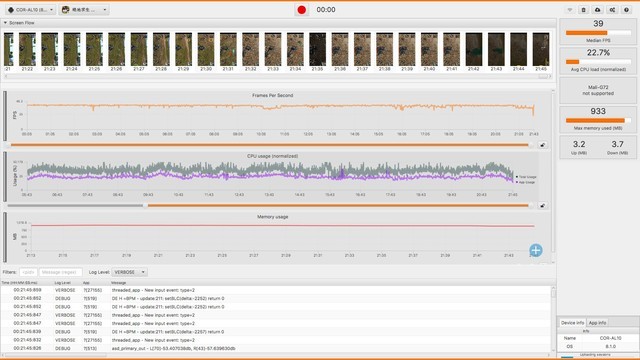The image size is (640, 360).
Task: Click the Message column header
Action: [118, 282]
